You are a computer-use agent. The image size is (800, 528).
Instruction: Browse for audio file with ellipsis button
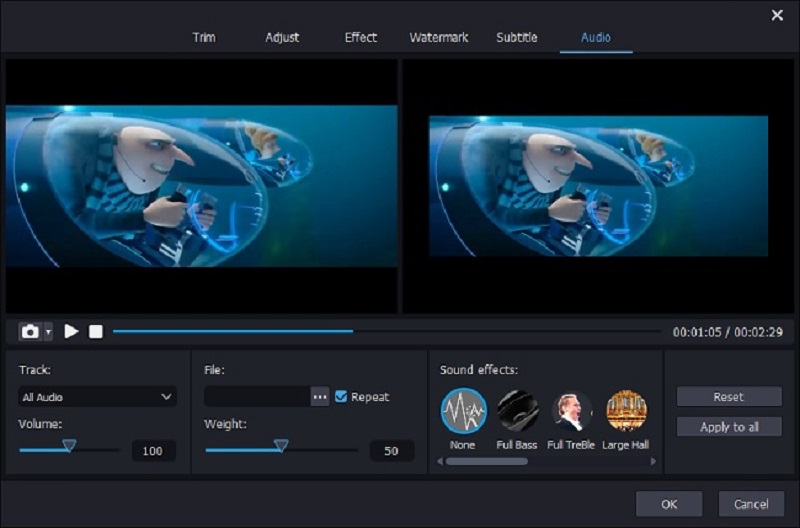pos(320,397)
